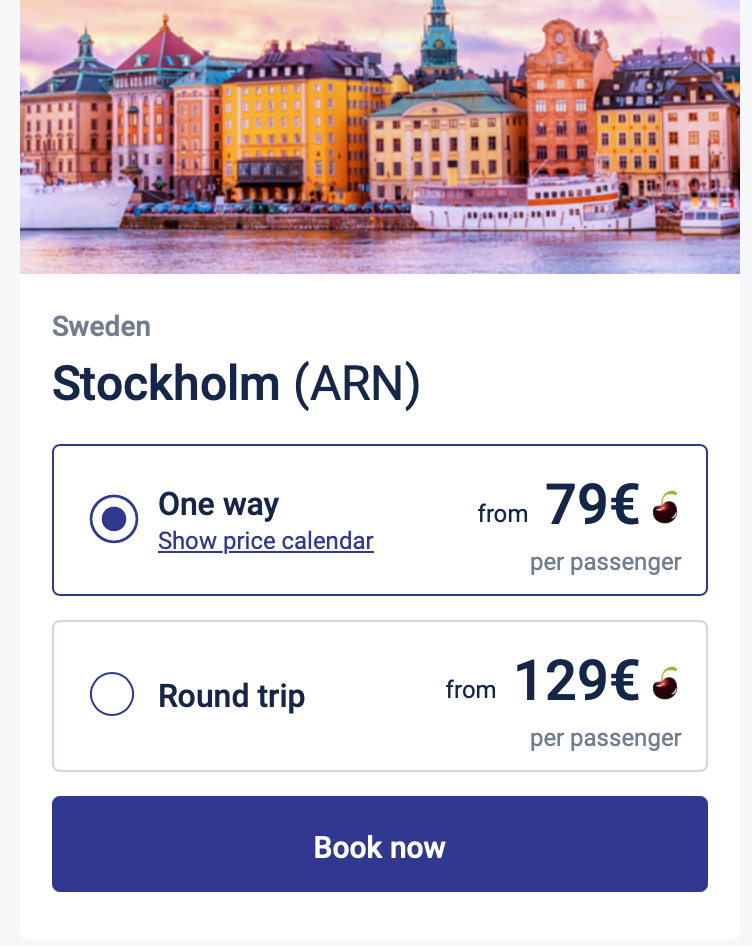Click the cherry icon beside the 79€ price
This screenshot has width=752, height=946.
[x=665, y=507]
